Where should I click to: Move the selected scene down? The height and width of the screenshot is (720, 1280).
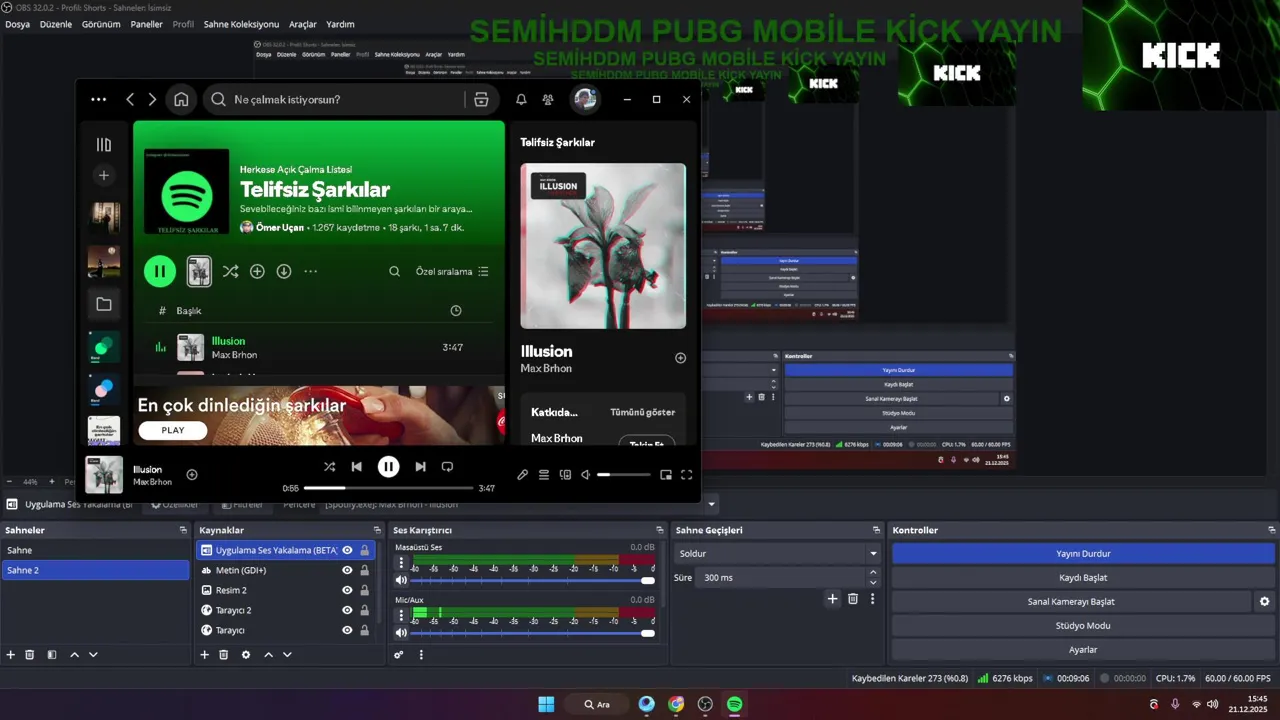[93, 655]
